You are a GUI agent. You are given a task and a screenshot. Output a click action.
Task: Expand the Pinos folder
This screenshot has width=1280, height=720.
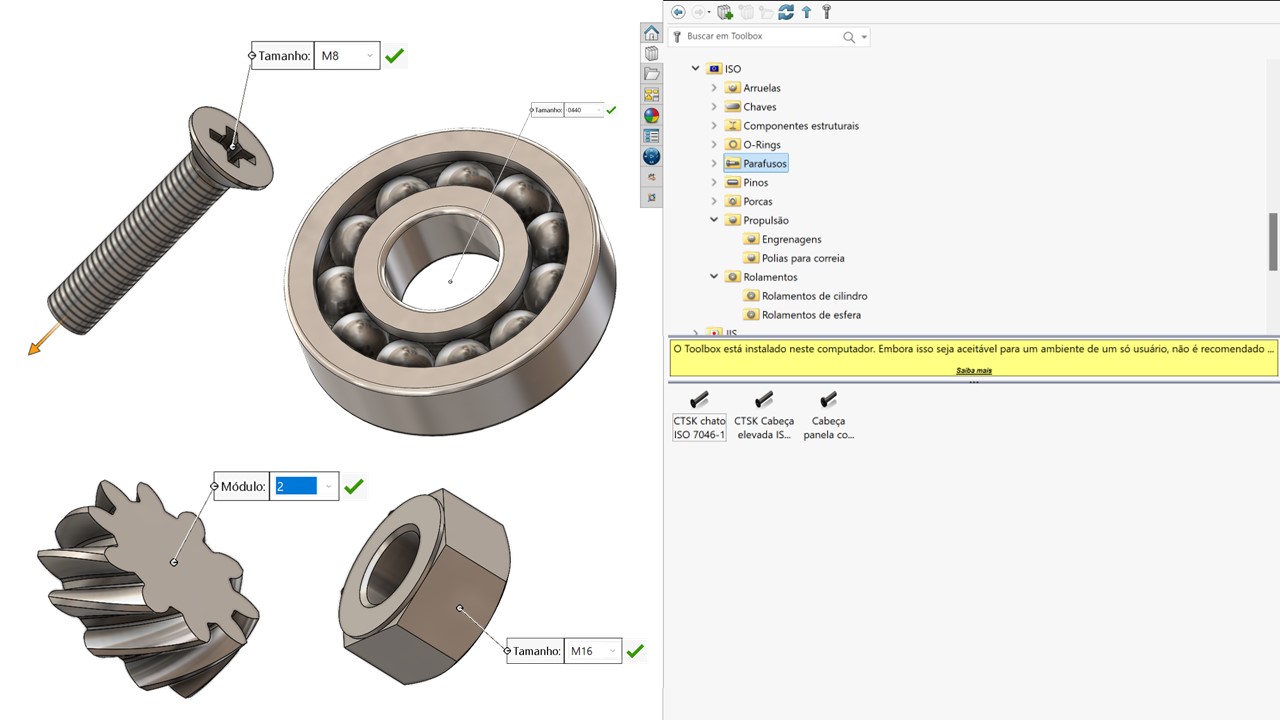tap(714, 183)
